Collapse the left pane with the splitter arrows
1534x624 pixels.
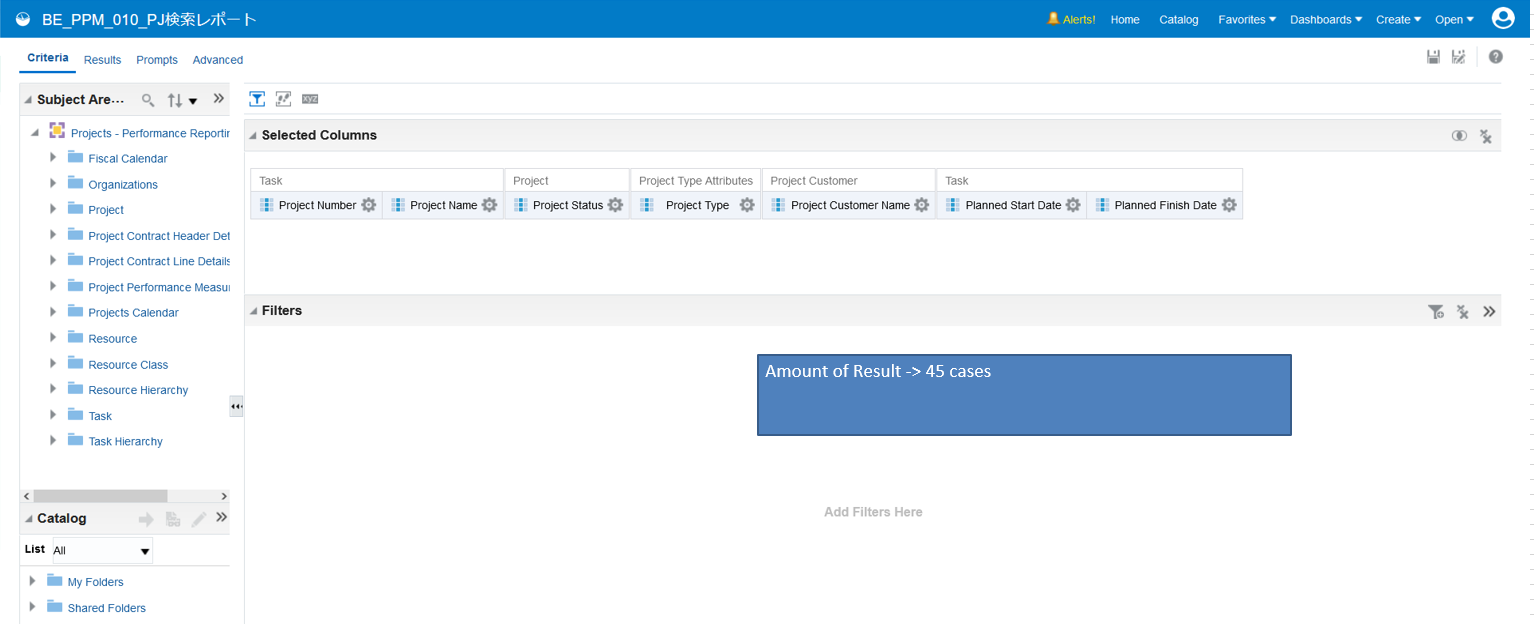(x=236, y=406)
